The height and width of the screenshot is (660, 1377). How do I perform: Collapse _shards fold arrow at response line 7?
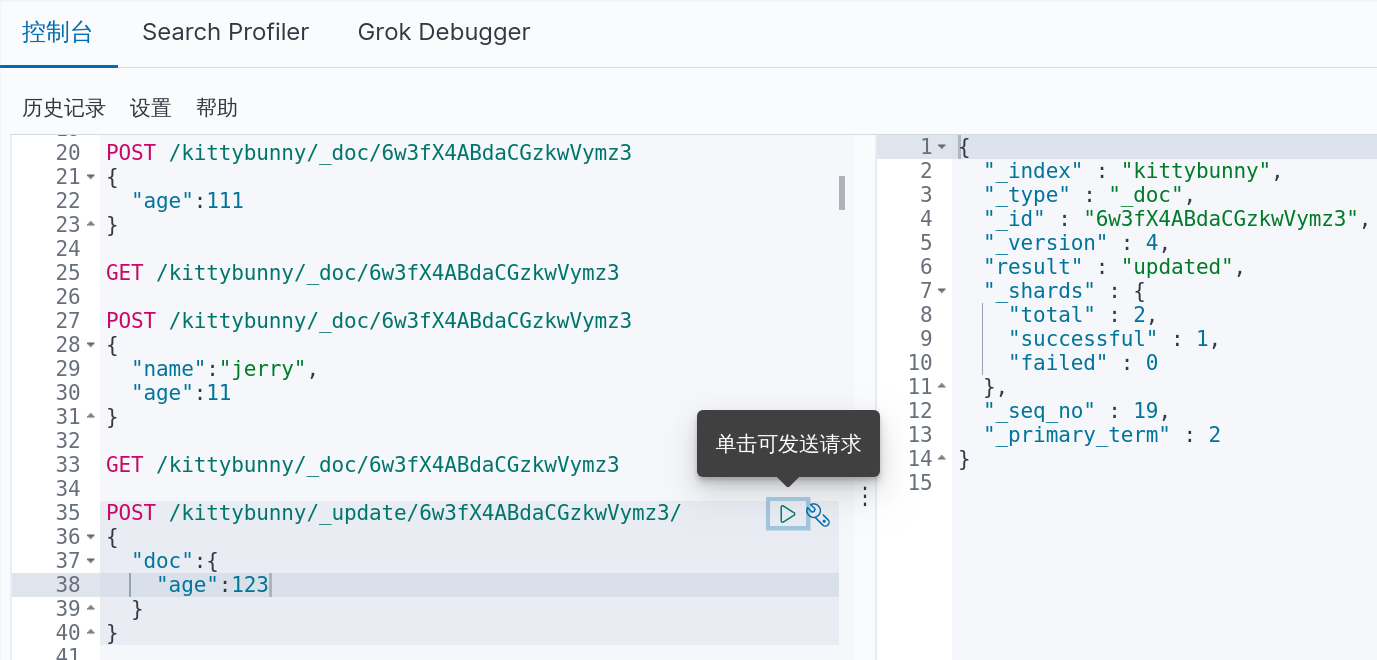(942, 291)
